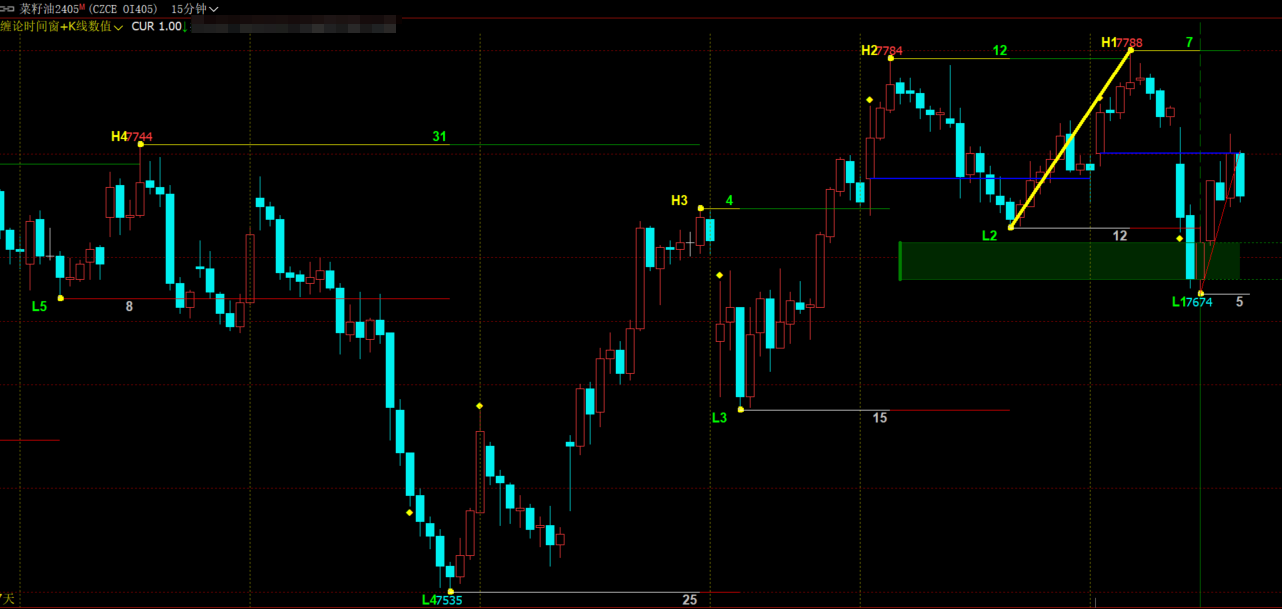Click the gray number 25 beside L4

coord(690,600)
